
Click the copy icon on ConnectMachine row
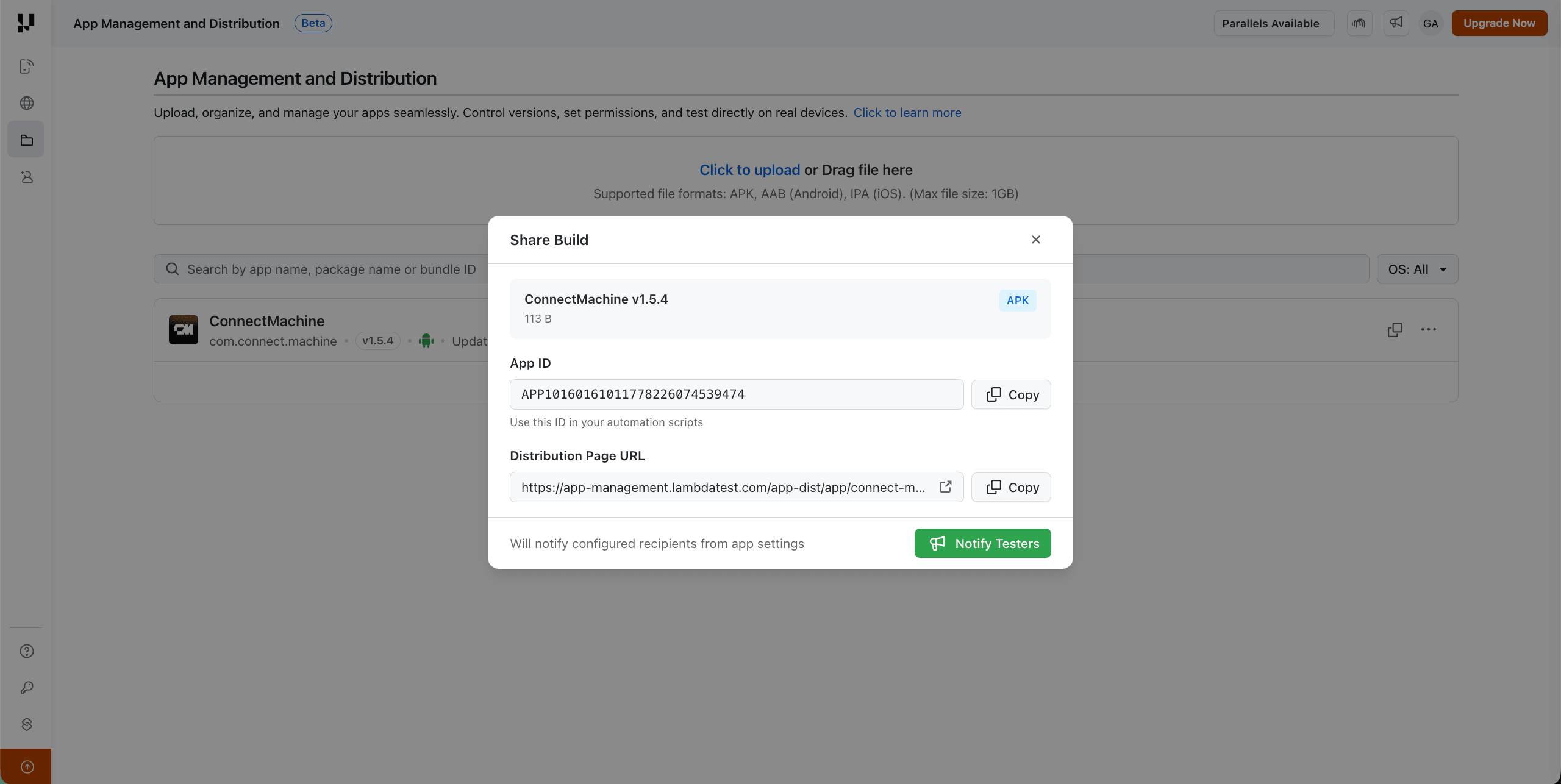[1395, 330]
